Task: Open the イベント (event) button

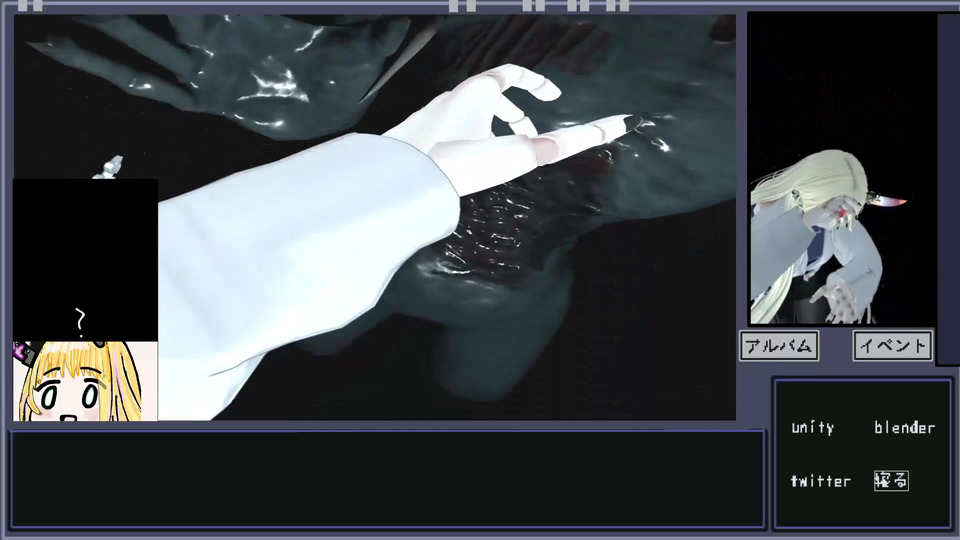Action: coord(893,346)
